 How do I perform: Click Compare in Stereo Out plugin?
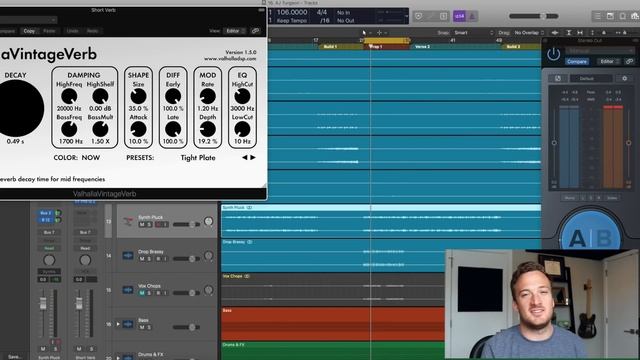[577, 62]
